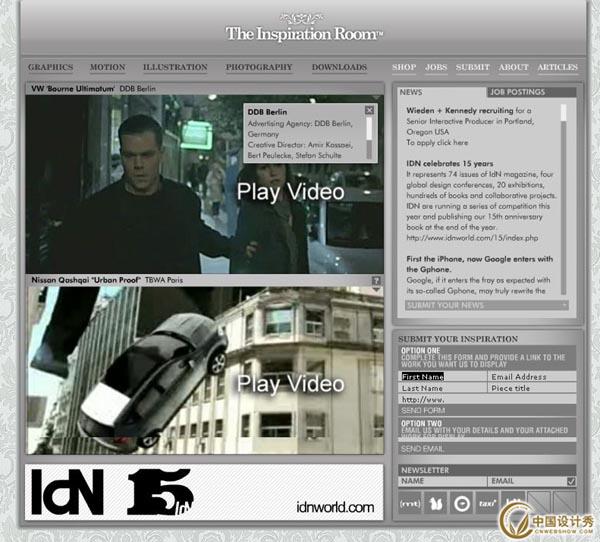
Task: Switch to the Job Postings tab
Action: pos(532,92)
